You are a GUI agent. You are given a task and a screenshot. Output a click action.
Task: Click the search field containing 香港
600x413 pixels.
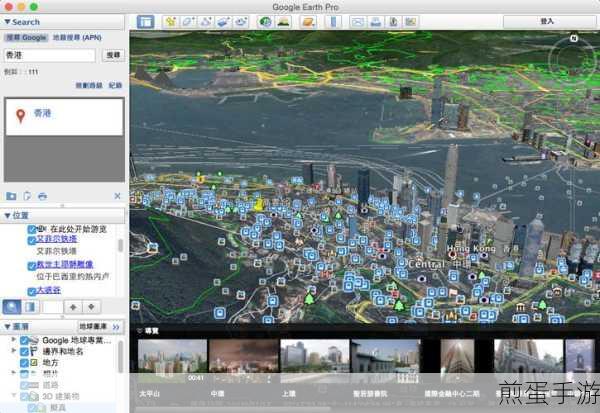49,55
